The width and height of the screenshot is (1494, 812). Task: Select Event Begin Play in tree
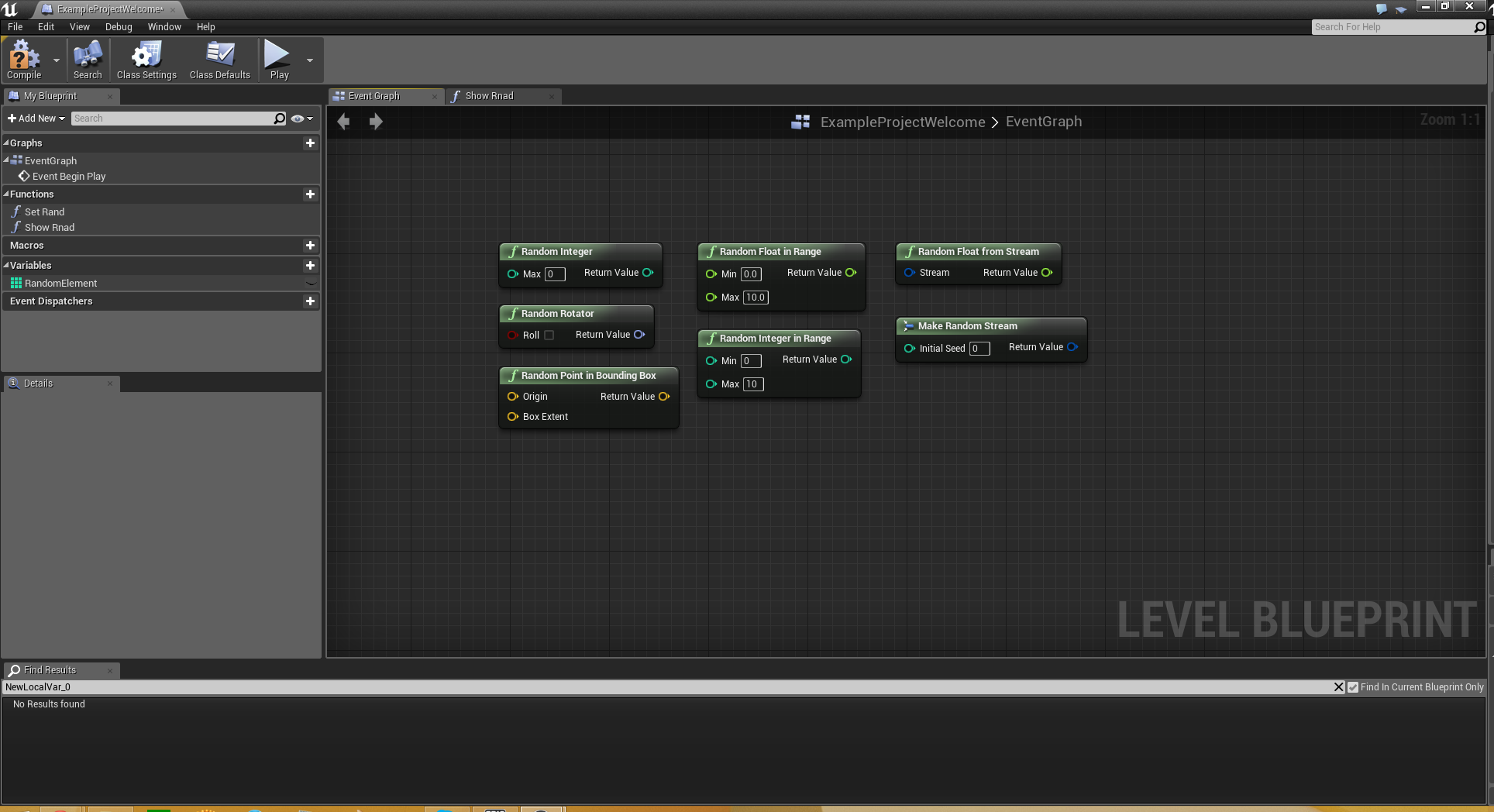(x=69, y=177)
